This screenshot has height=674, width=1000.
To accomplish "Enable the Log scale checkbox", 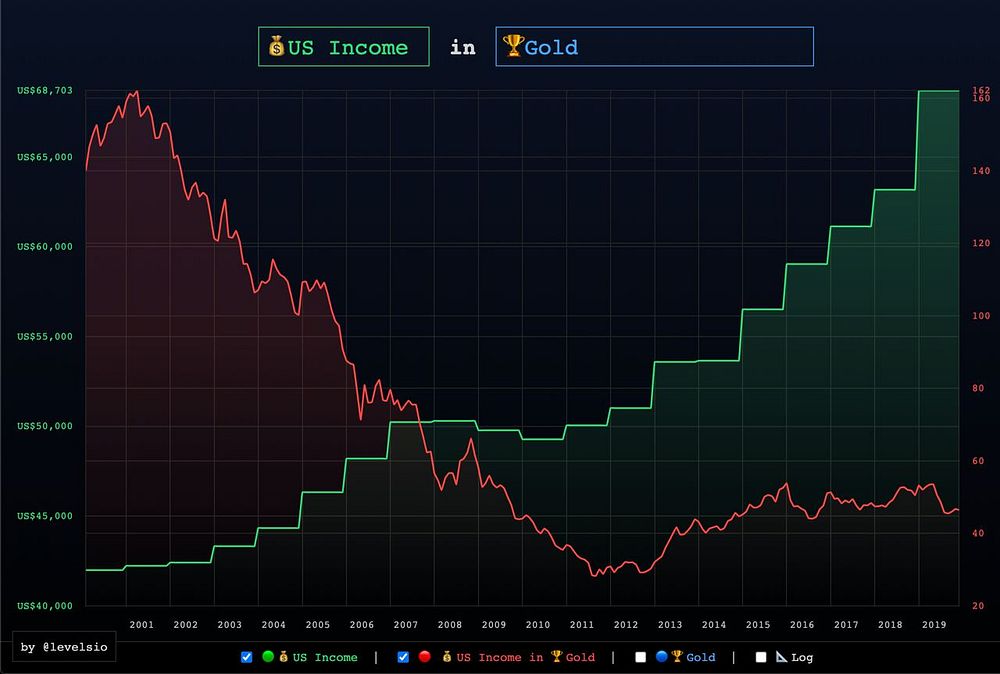I will pyautogui.click(x=761, y=657).
